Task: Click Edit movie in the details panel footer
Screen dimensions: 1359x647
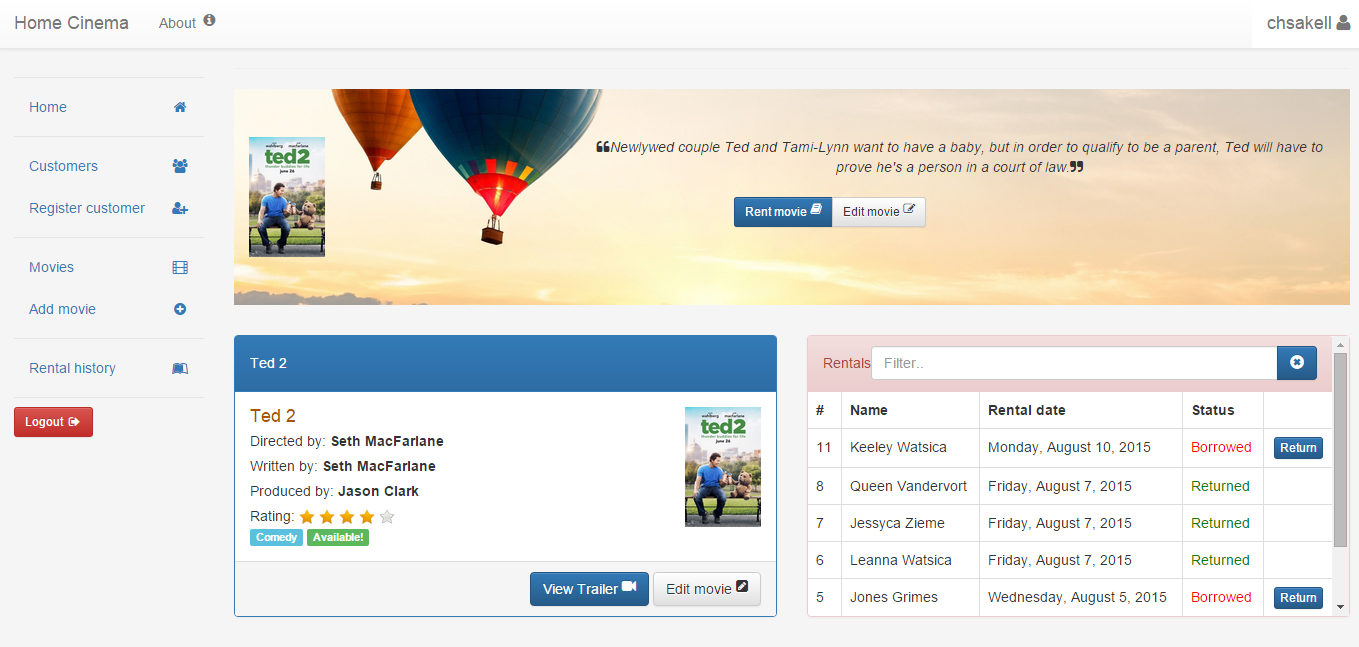Action: click(706, 589)
